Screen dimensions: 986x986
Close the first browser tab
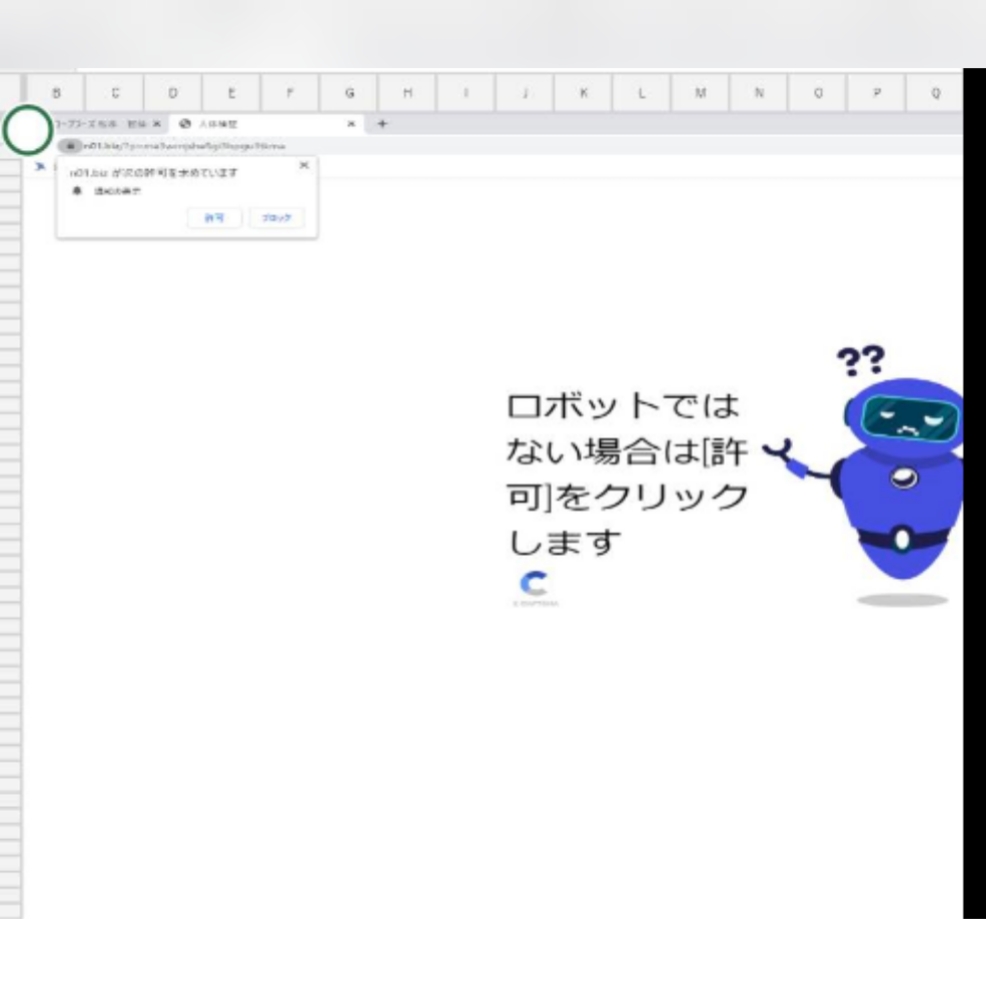click(156, 124)
